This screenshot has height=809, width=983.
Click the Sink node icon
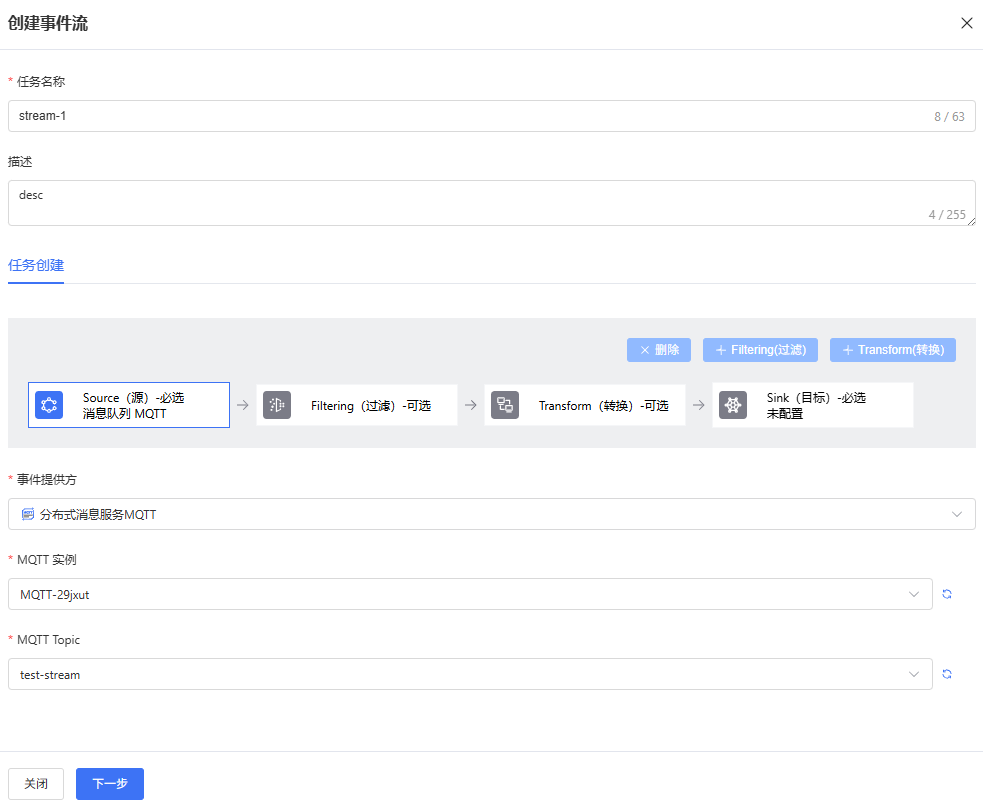pos(733,405)
